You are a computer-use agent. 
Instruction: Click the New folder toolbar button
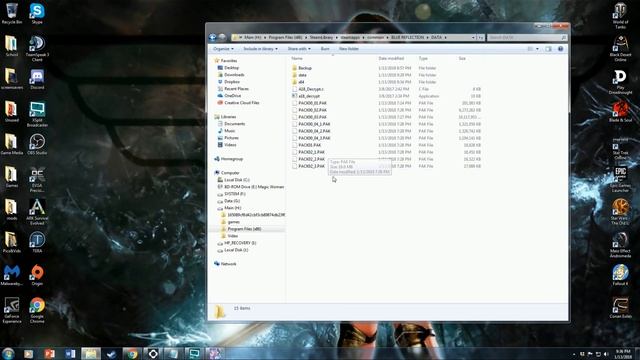349,49
